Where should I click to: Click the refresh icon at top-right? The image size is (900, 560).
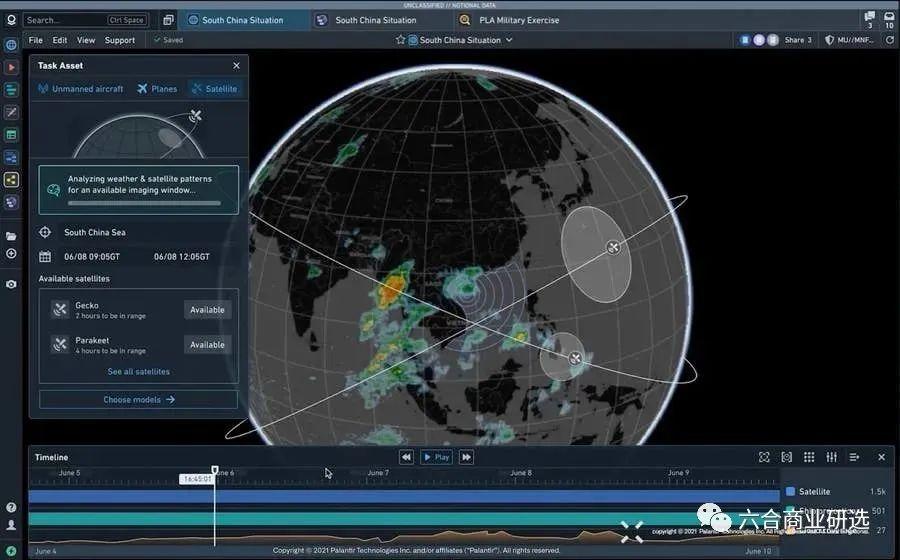[x=890, y=40]
